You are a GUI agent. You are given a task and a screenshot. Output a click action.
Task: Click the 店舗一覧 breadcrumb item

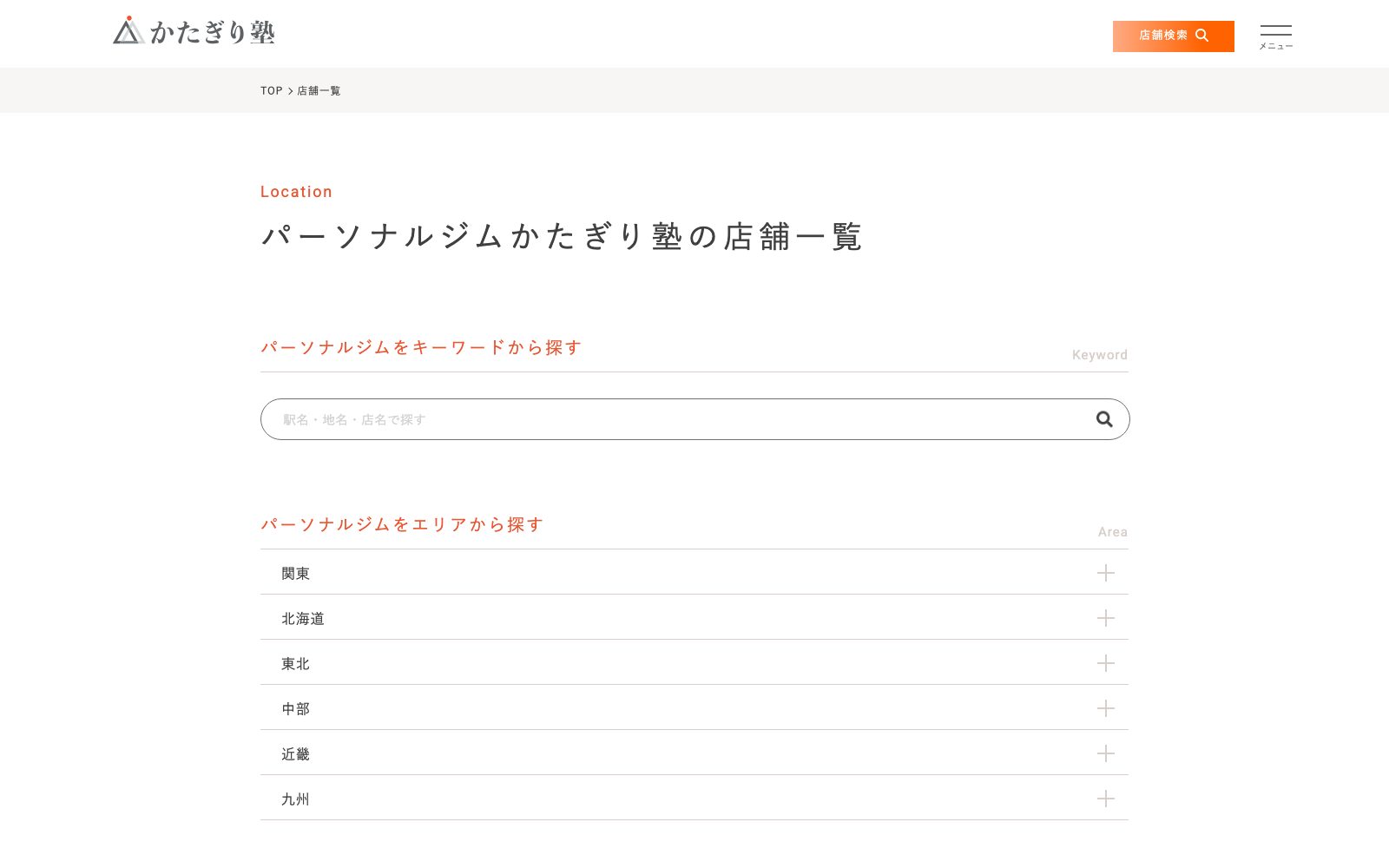point(319,90)
